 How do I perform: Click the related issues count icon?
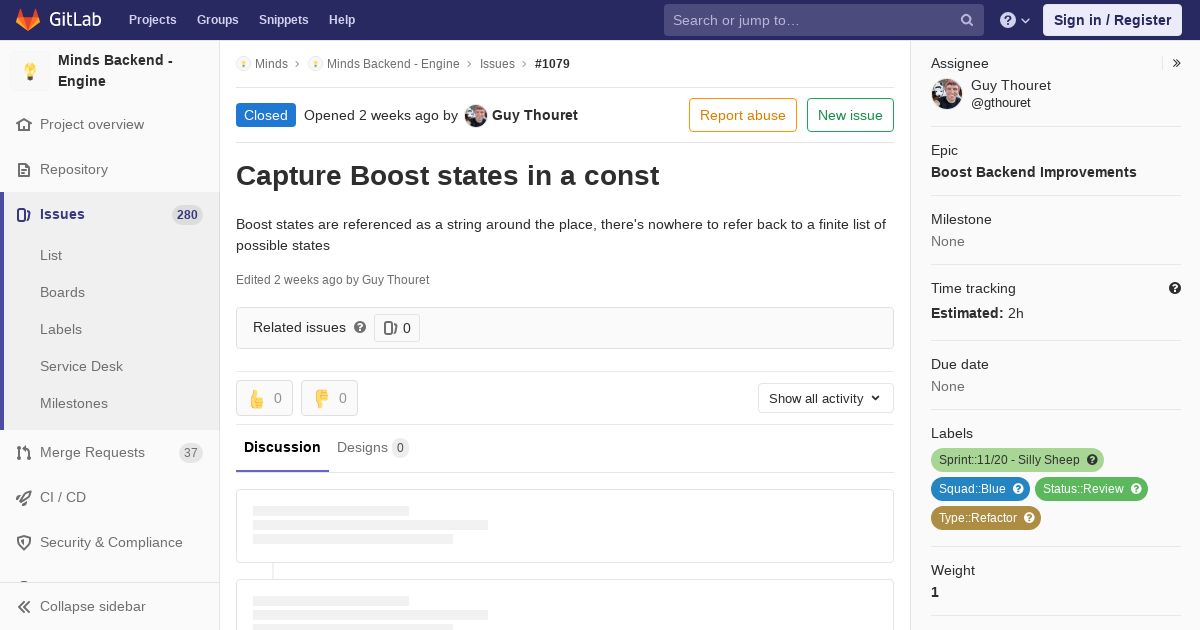coord(390,328)
